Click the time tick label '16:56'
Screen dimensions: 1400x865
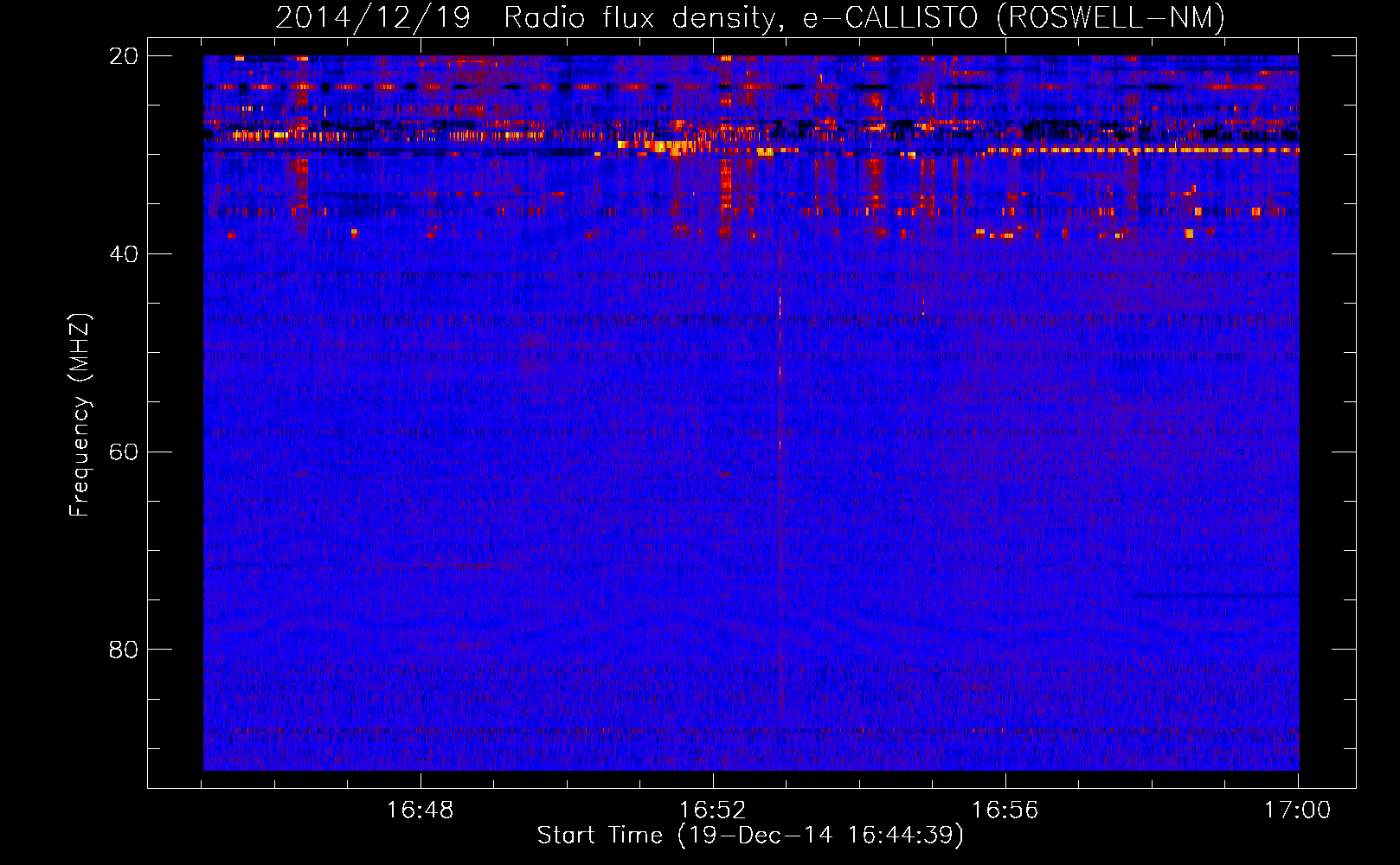[x=1005, y=811]
